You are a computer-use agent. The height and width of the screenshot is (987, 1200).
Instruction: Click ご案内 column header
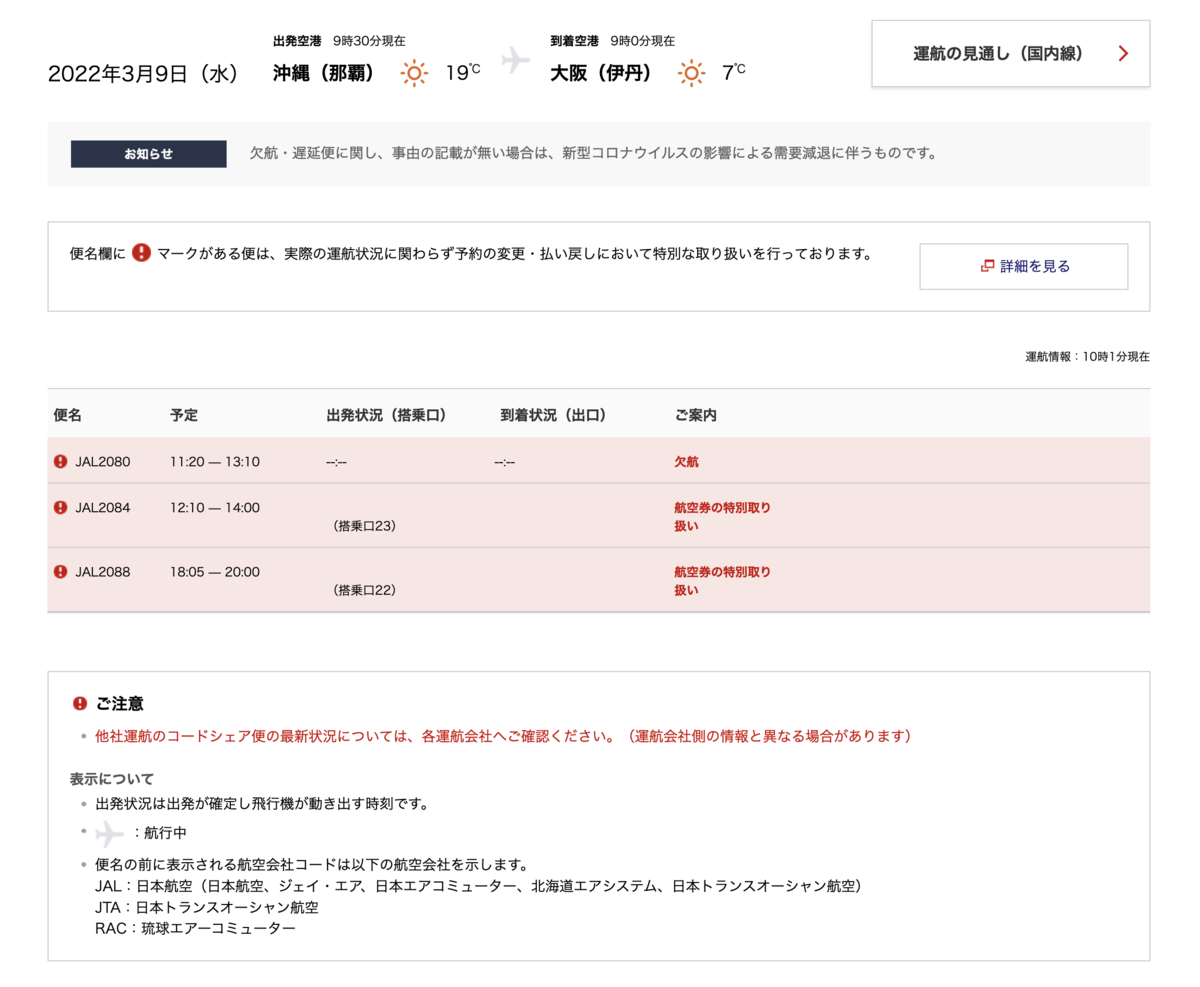point(696,414)
